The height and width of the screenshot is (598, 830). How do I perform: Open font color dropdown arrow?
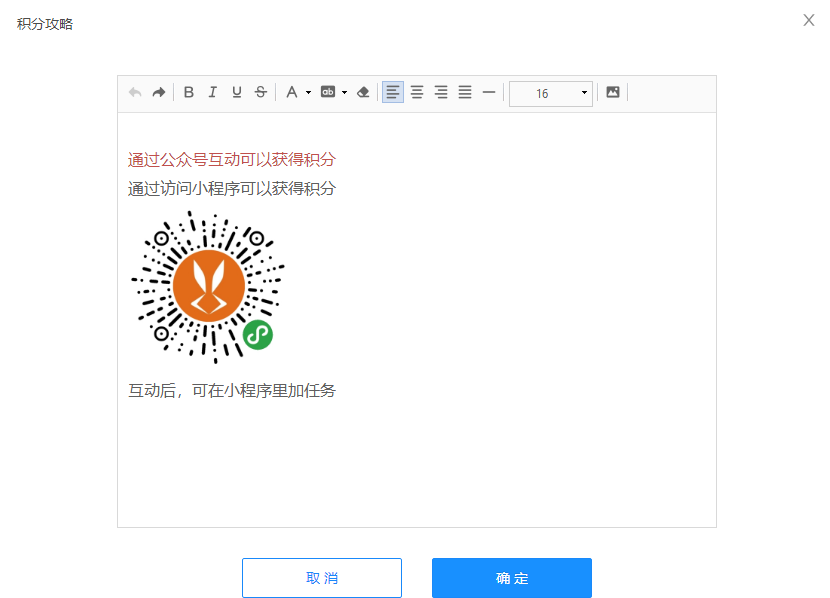tap(308, 93)
